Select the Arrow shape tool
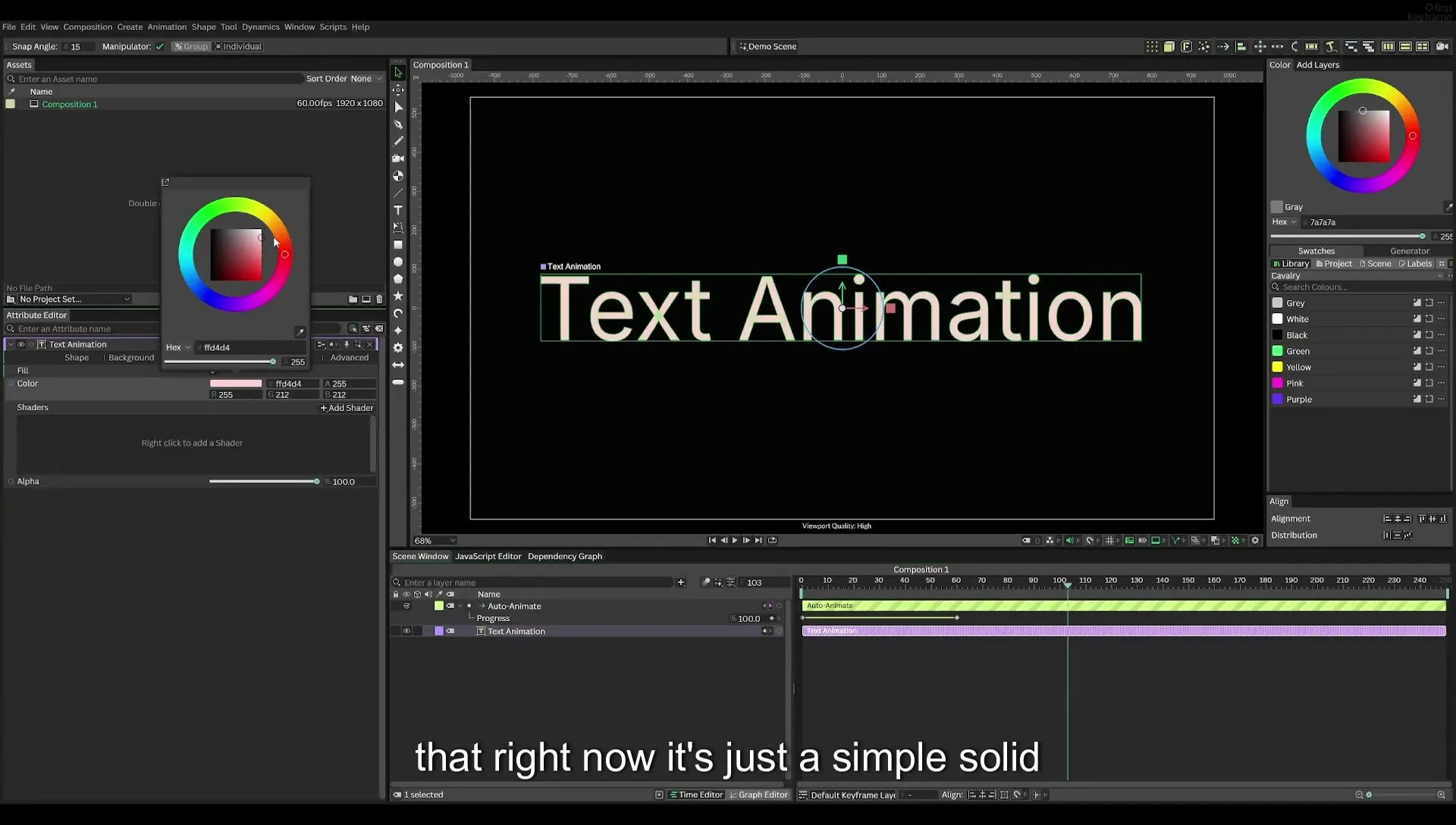 [398, 365]
